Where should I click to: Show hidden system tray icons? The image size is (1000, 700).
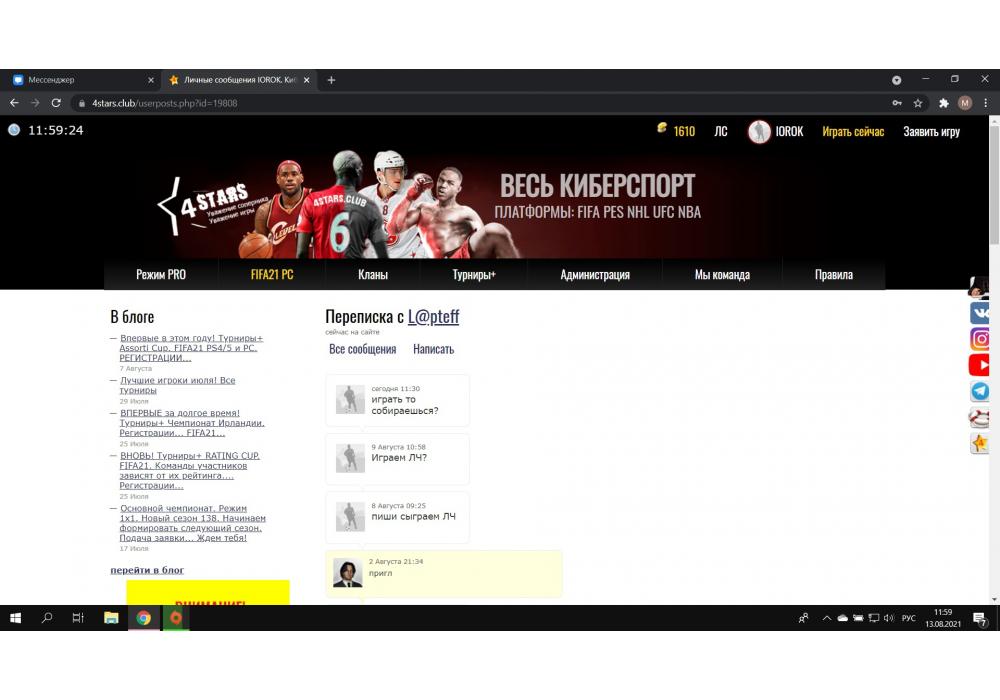pos(827,619)
